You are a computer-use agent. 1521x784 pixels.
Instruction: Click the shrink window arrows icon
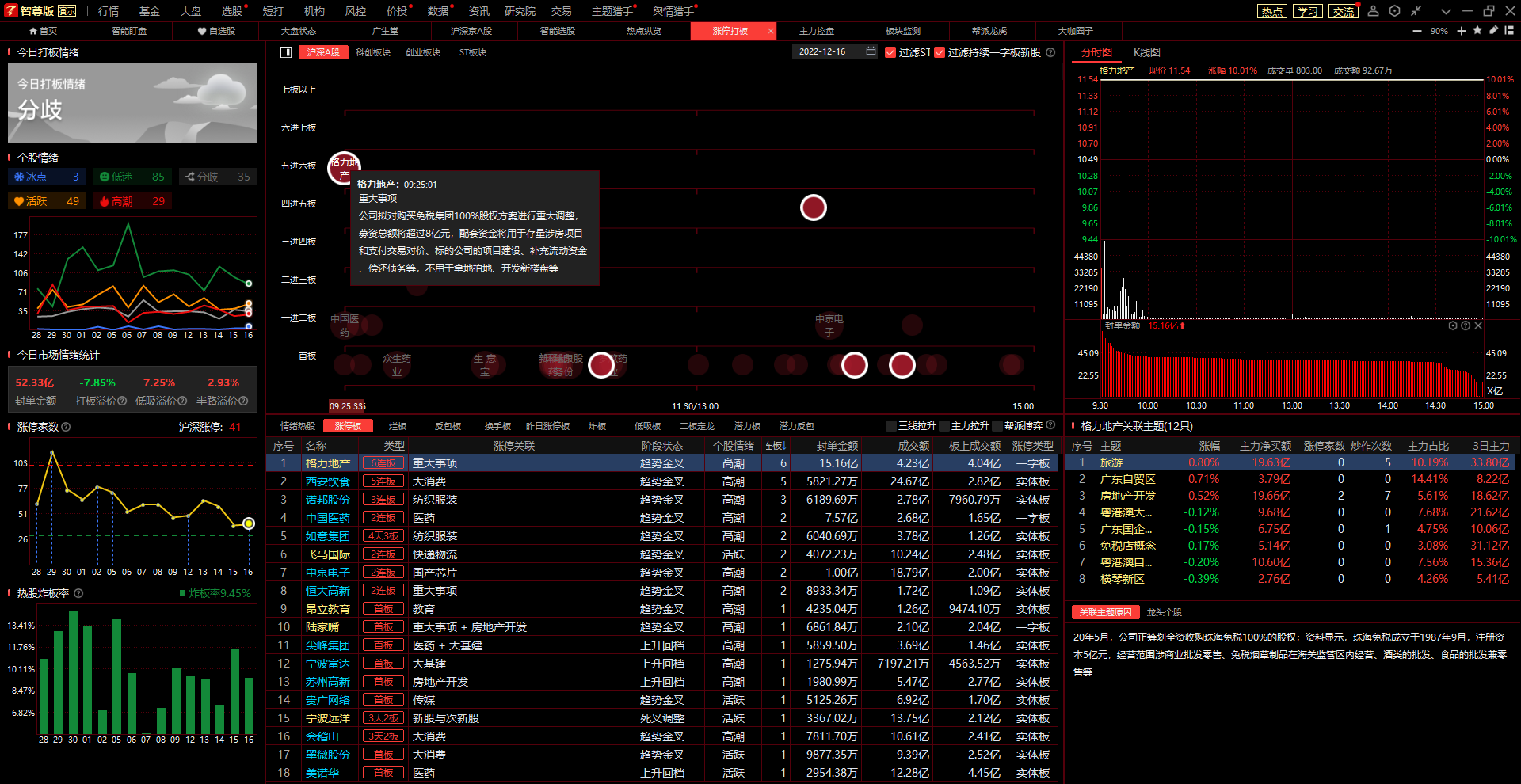(1416, 11)
